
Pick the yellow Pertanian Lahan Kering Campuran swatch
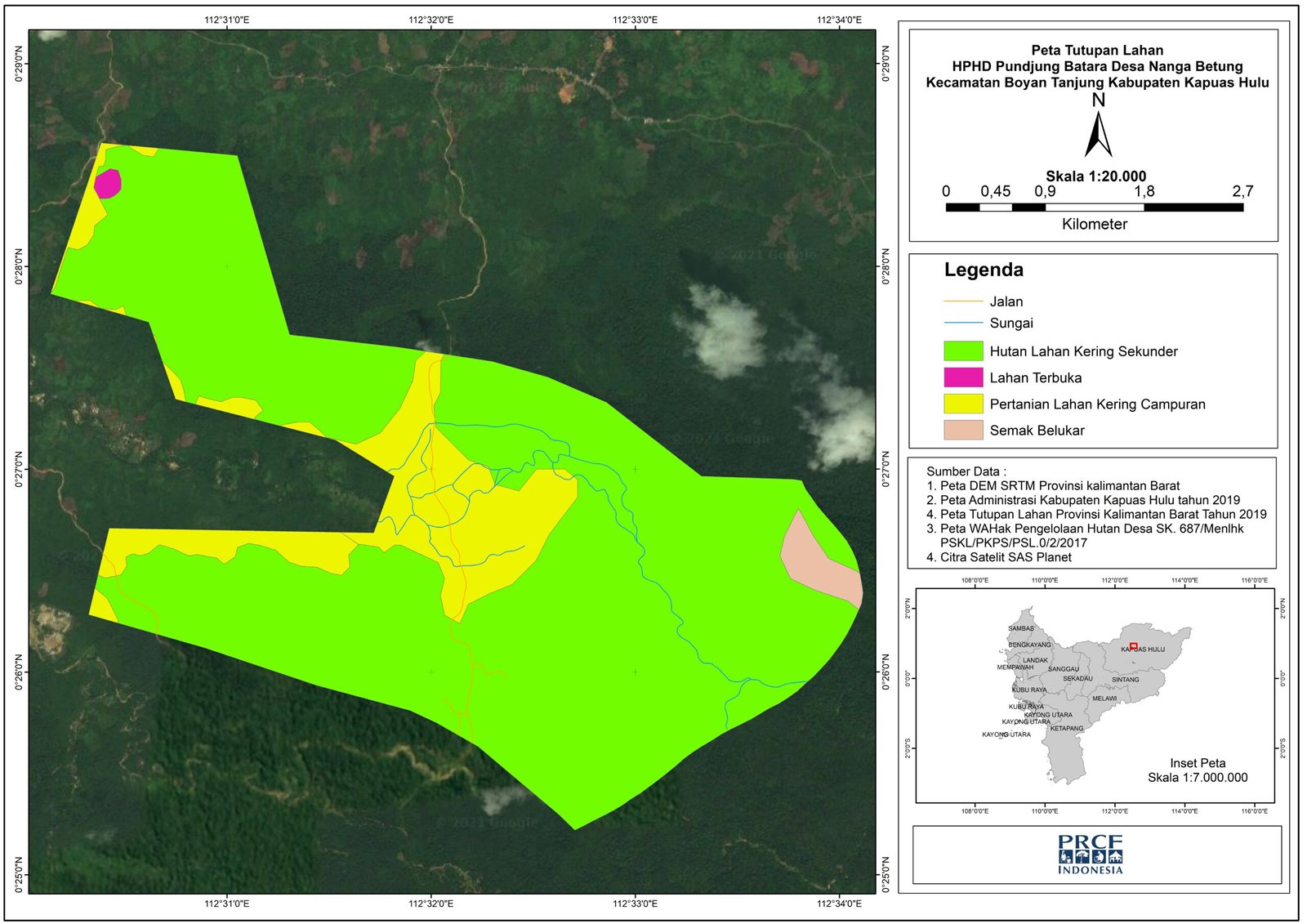[963, 404]
